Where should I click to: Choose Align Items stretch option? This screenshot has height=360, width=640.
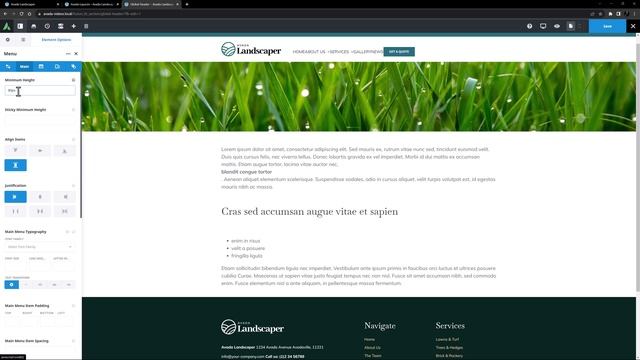[x=16, y=165]
